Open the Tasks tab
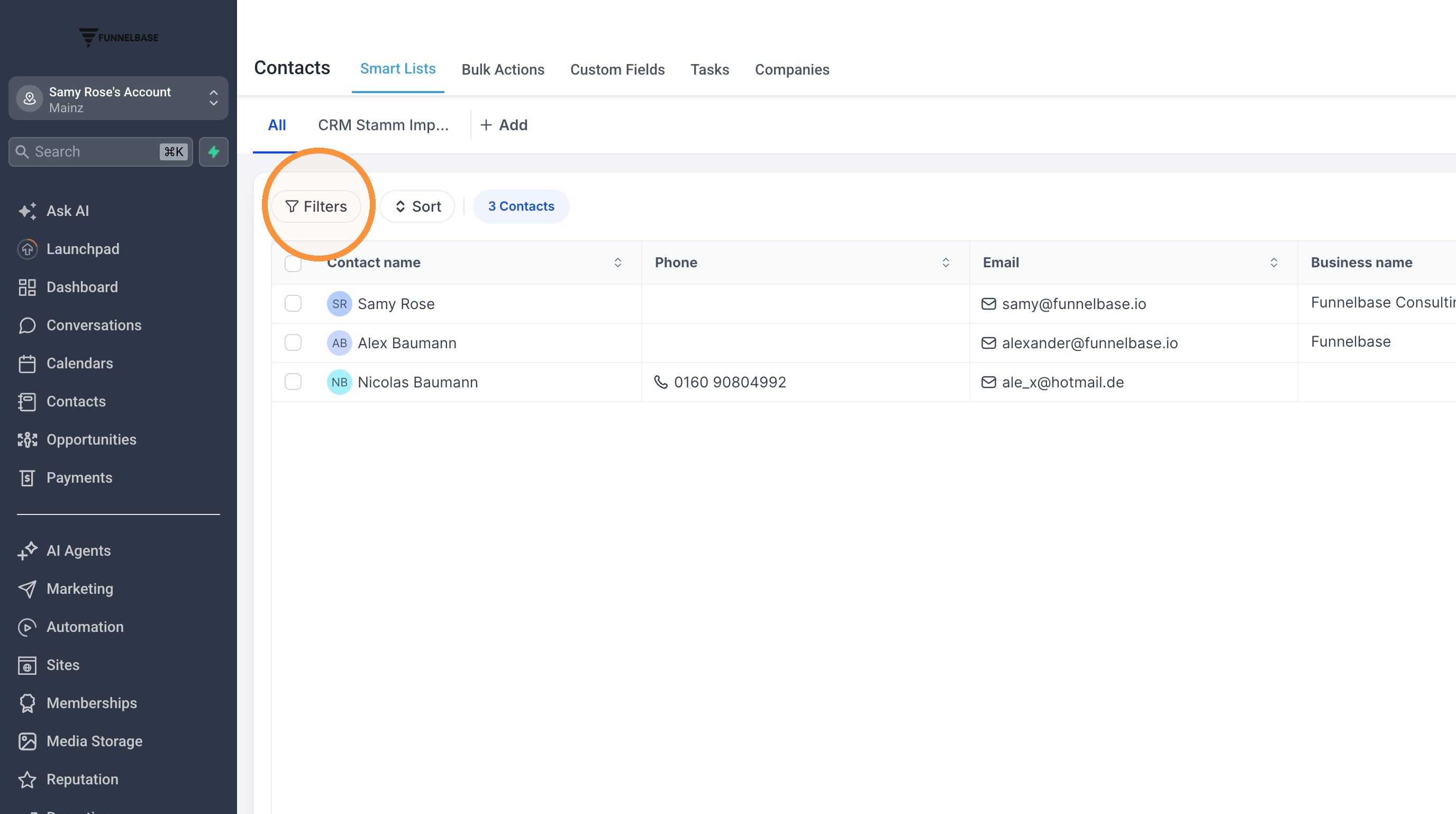The width and height of the screenshot is (1456, 814). (x=710, y=69)
